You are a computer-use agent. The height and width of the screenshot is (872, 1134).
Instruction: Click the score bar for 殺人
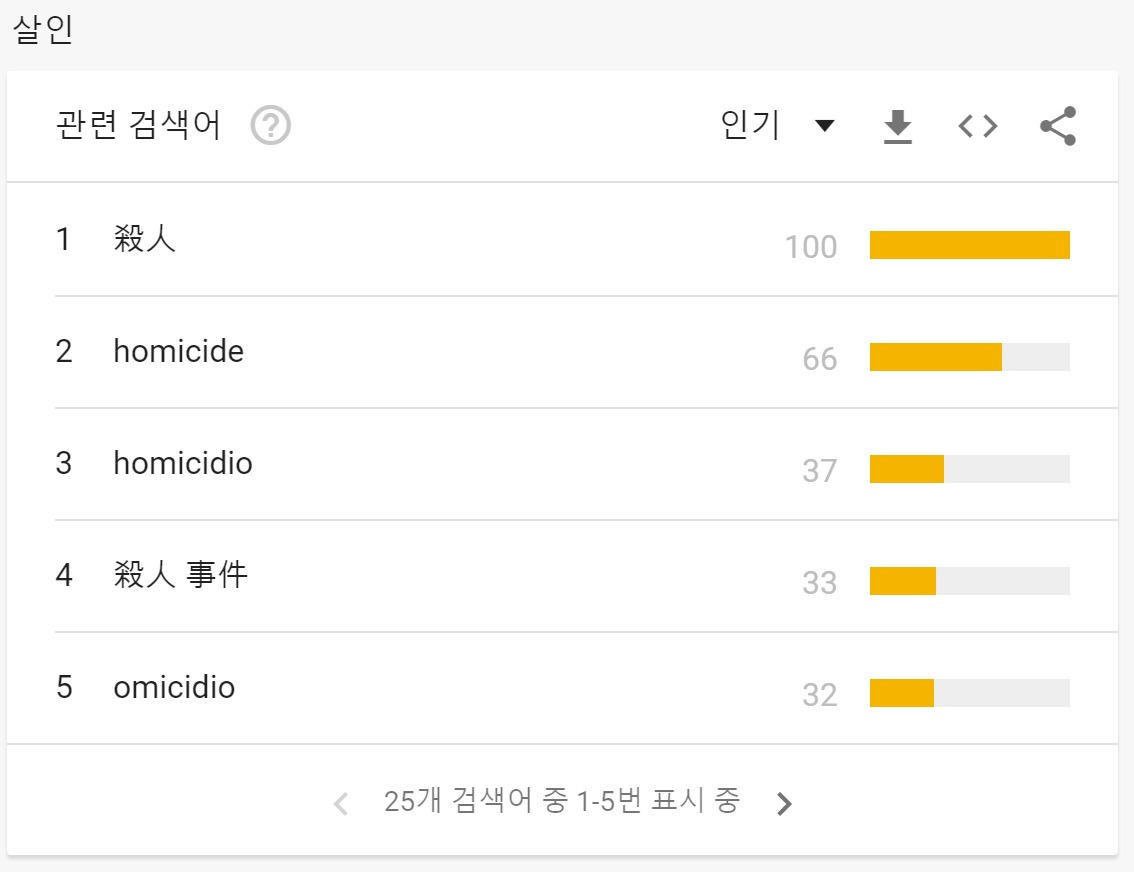[x=969, y=245]
